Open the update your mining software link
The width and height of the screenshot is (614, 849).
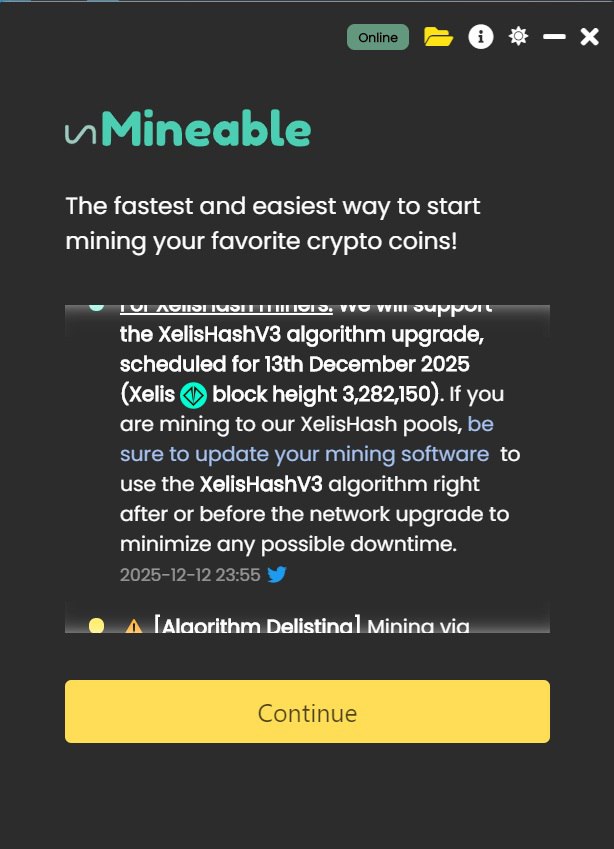[x=304, y=453]
